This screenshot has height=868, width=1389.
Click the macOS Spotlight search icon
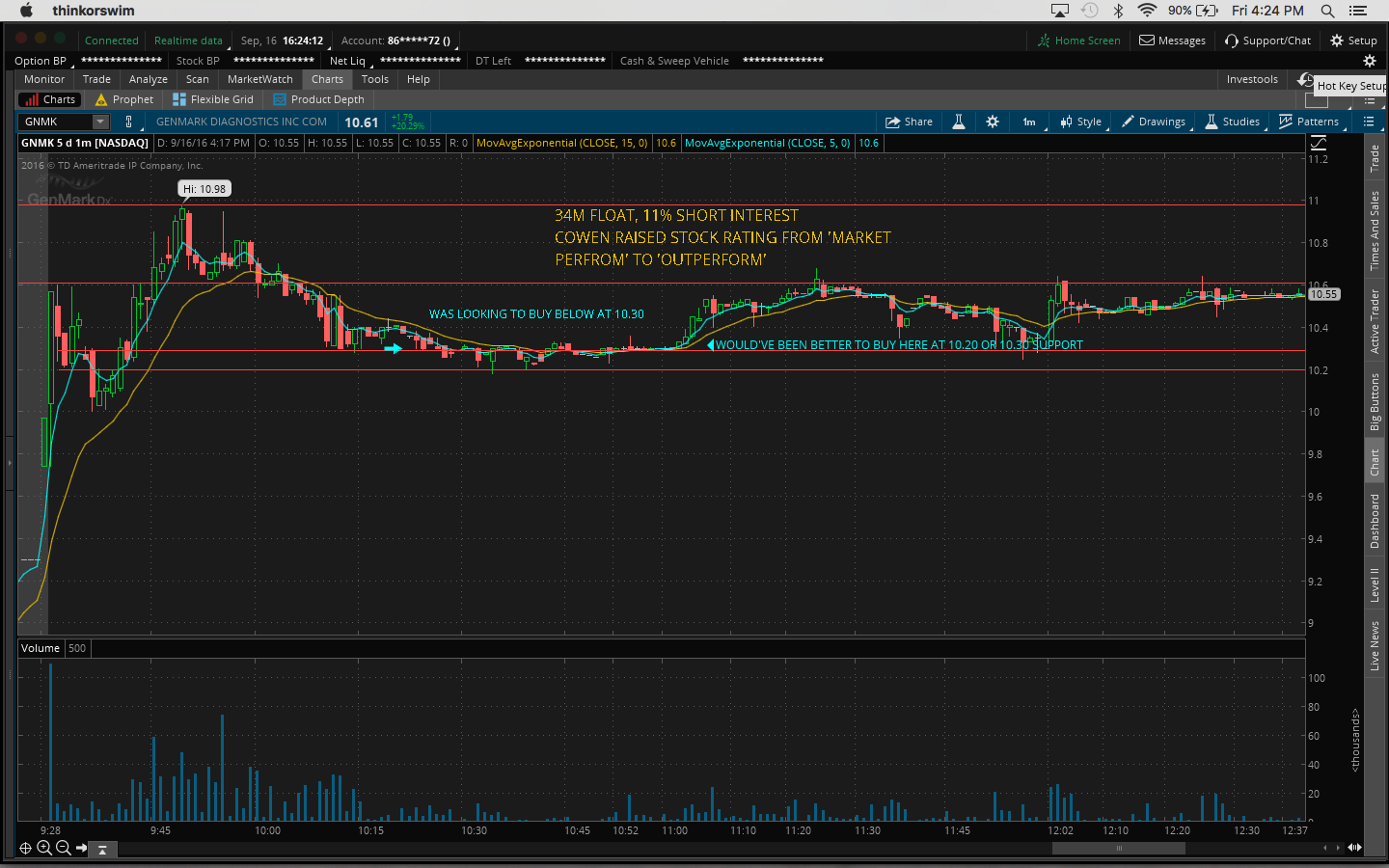(1327, 11)
